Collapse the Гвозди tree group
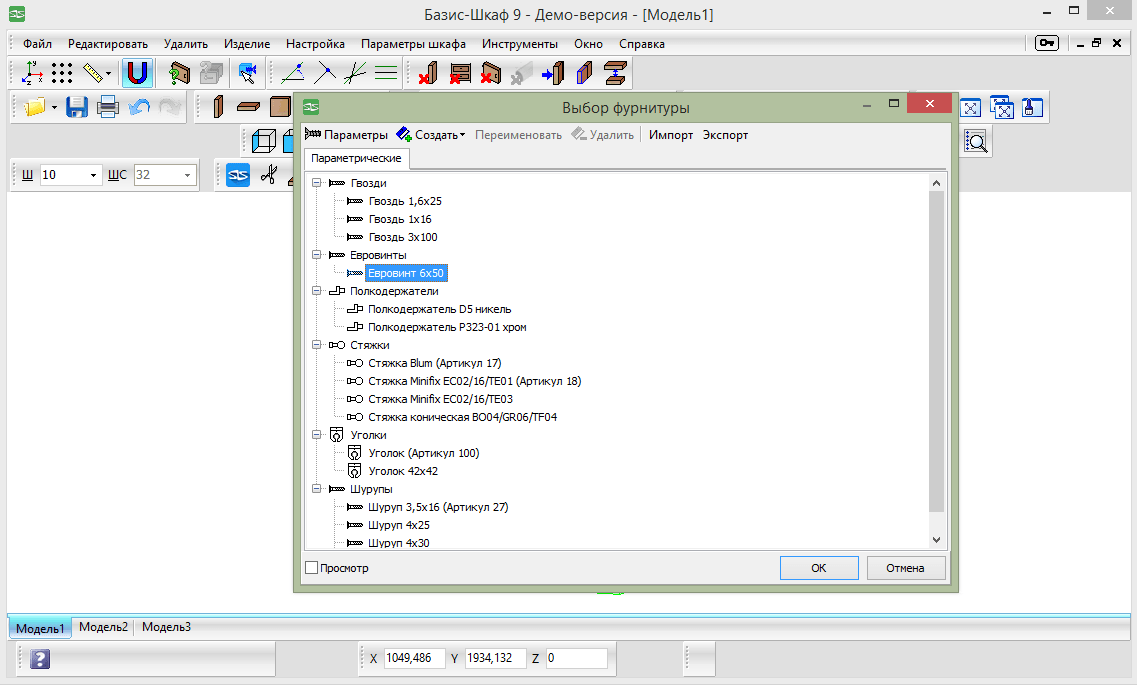 tap(317, 183)
